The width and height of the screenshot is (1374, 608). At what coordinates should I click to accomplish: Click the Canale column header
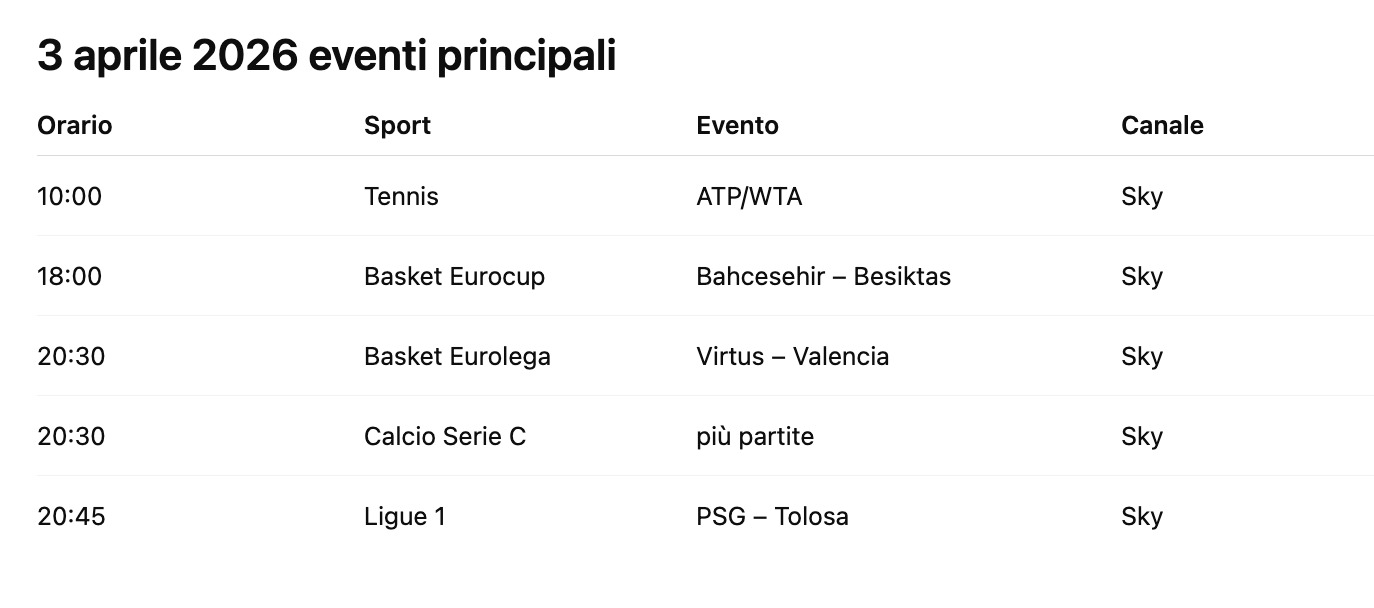(1162, 126)
